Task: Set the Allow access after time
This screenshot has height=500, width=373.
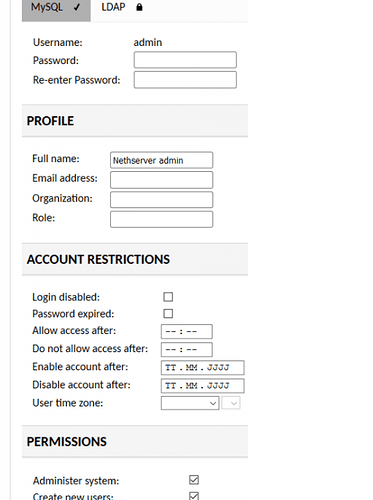Action: pyautogui.click(x=187, y=331)
